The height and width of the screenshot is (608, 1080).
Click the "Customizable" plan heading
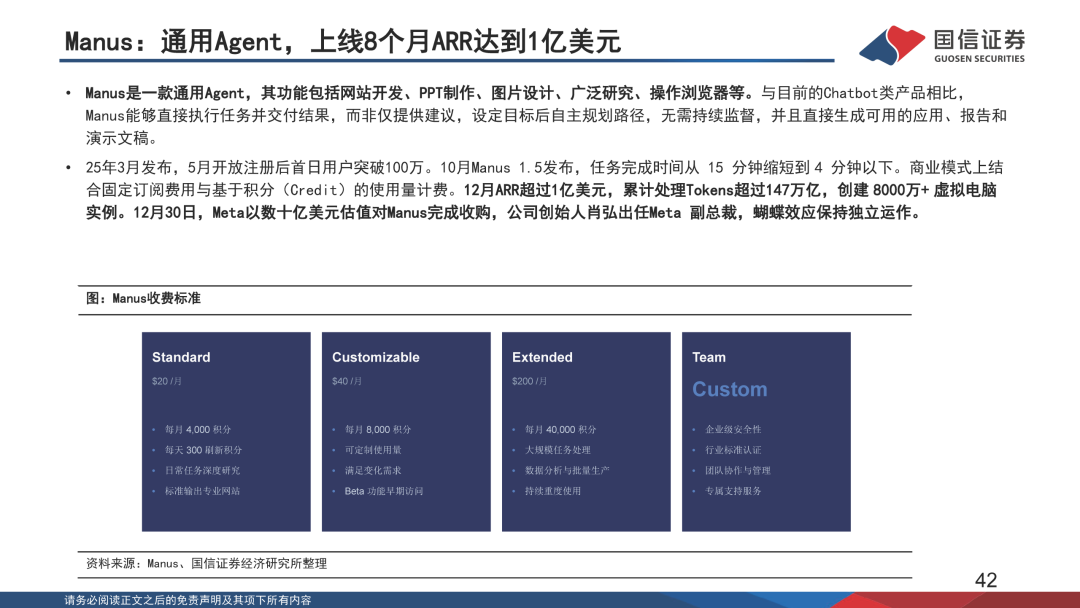tap(375, 357)
